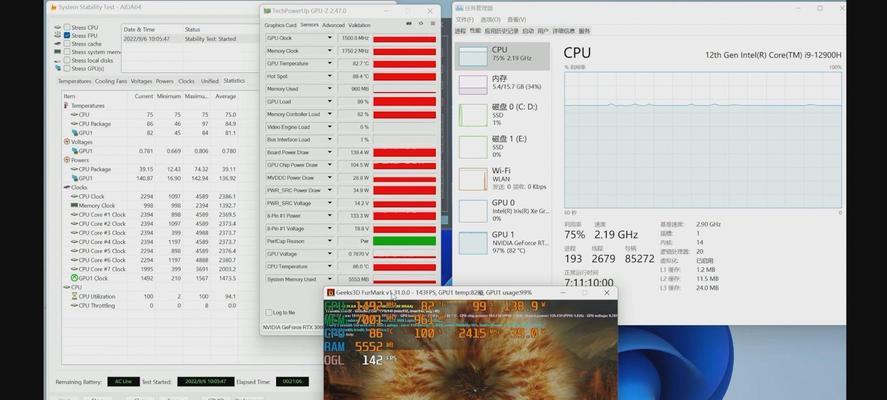Viewport: 887px width, 400px height.
Task: Click the Memory Clock chip icon in AIDA64
Action: [74, 205]
